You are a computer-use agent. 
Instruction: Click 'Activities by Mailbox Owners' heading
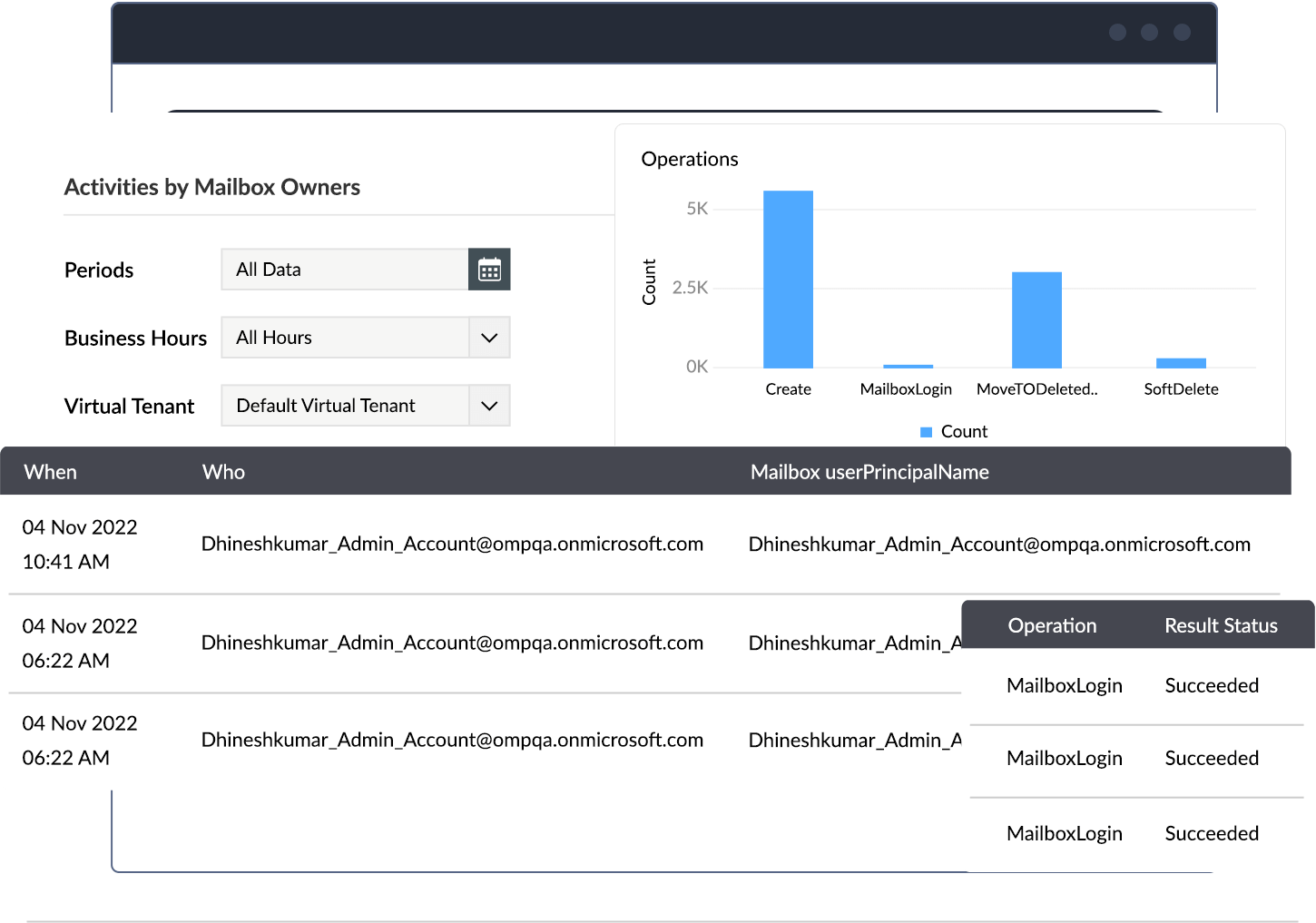coord(212,187)
